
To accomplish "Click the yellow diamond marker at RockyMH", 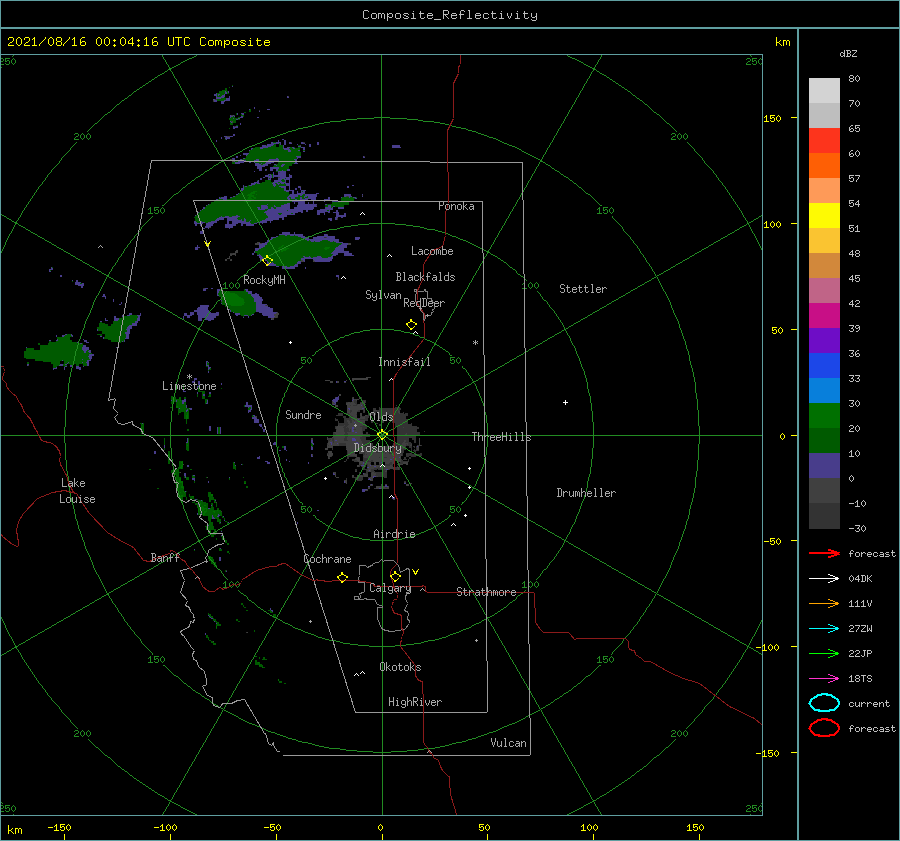I will tap(267, 260).
